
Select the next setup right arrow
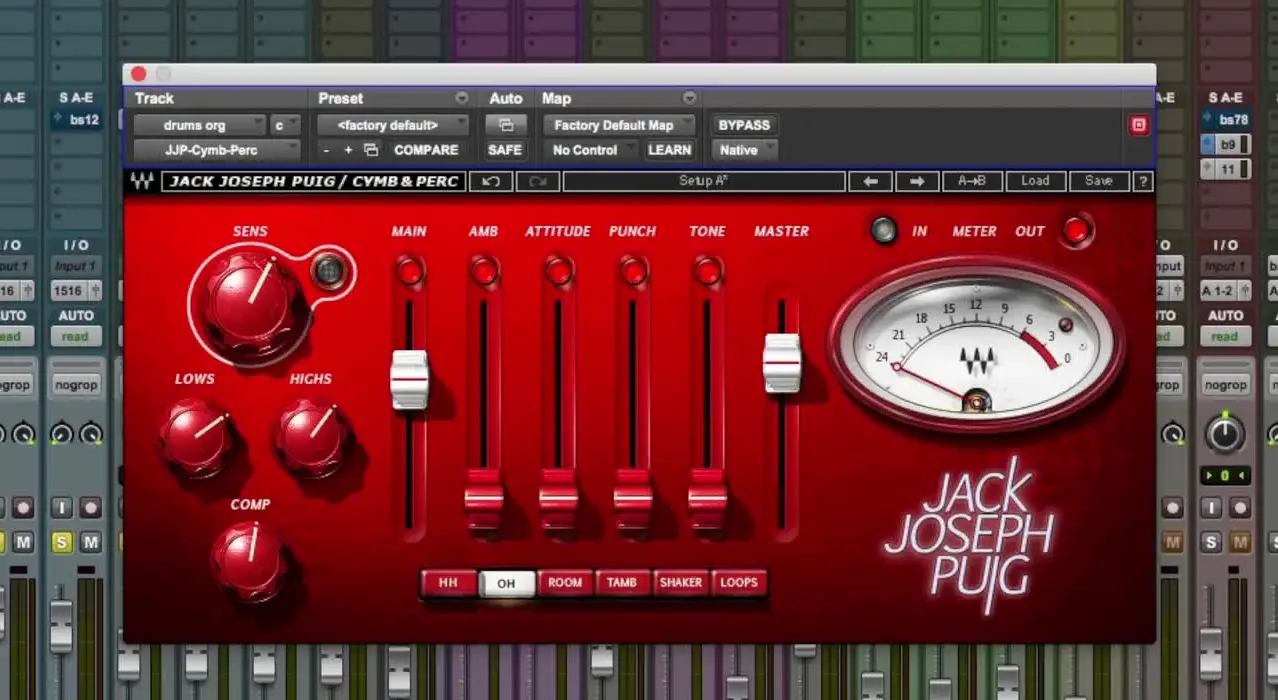pyautogui.click(x=915, y=181)
